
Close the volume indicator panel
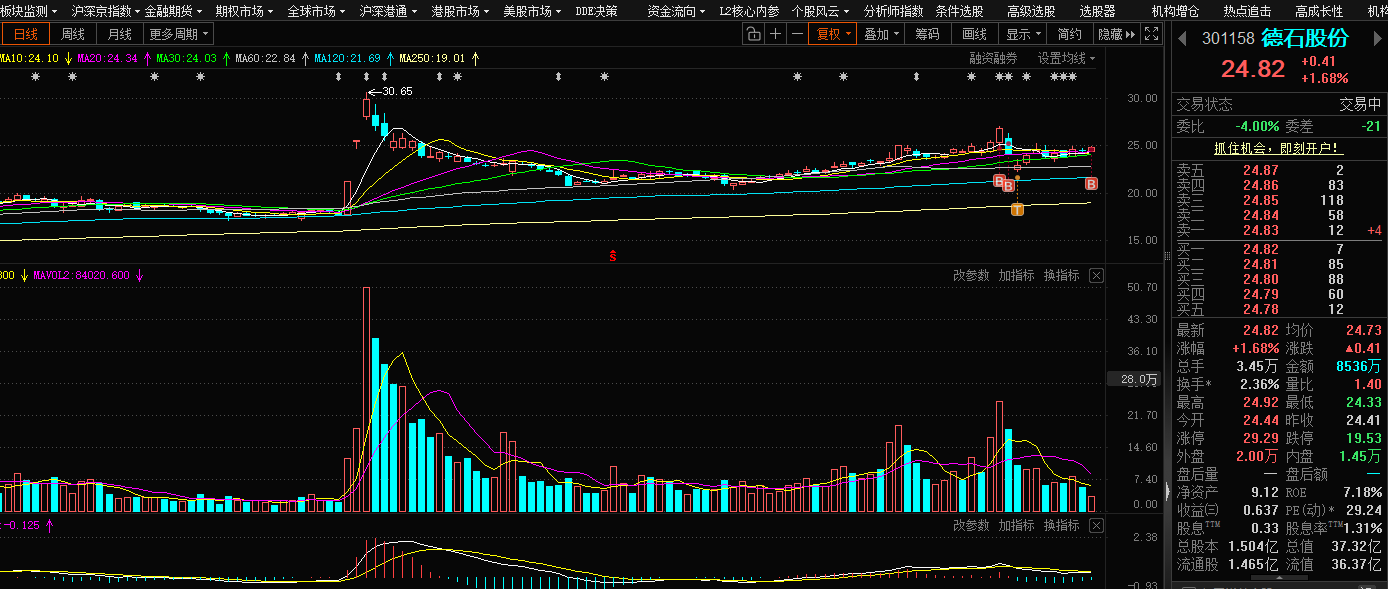1096,275
